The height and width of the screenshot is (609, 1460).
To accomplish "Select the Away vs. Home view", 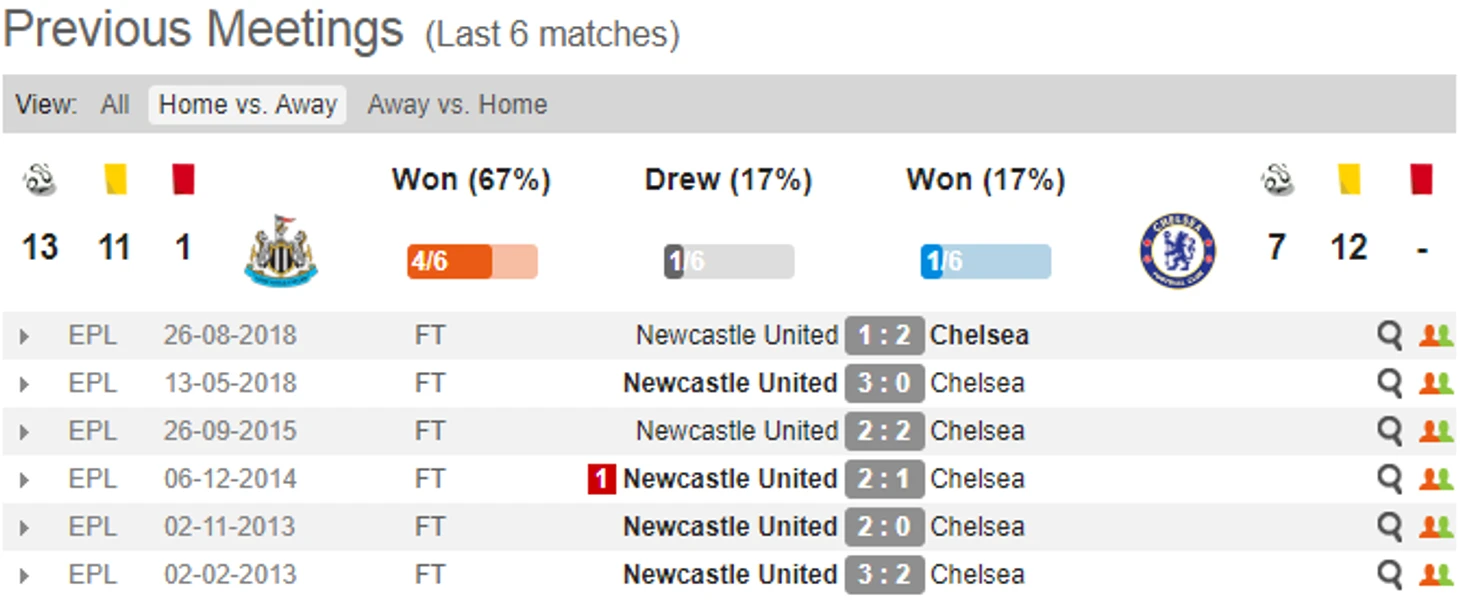I will point(457,105).
